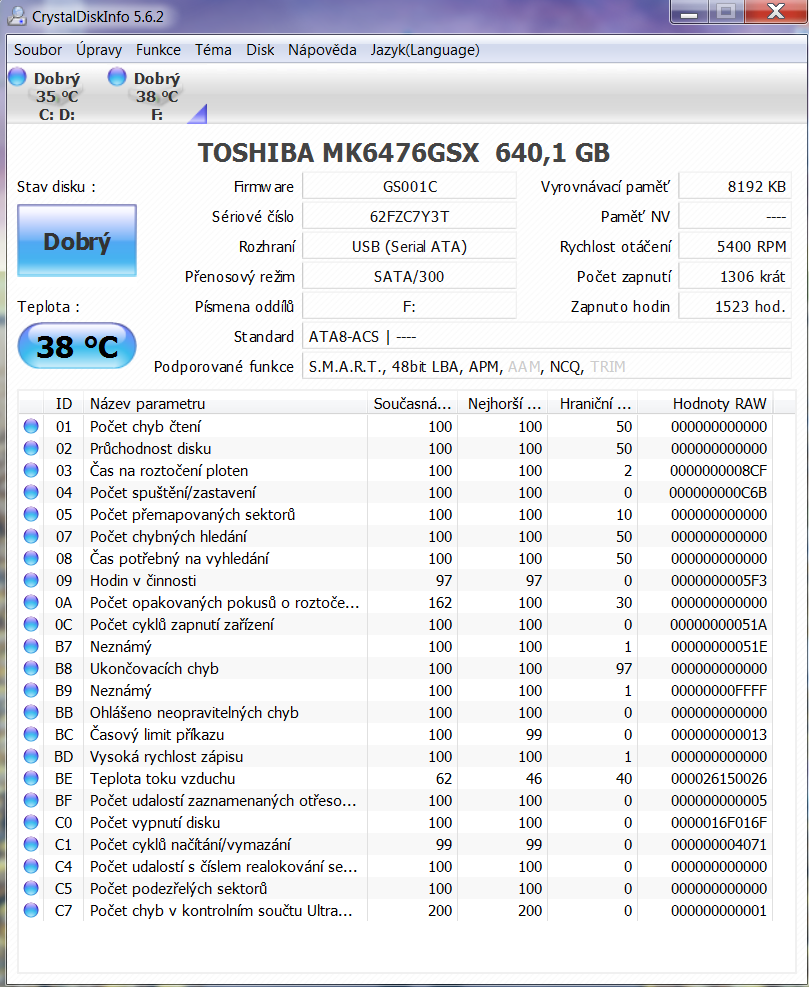Click the Nejhorší column header
The width and height of the screenshot is (809, 987).
point(502,403)
